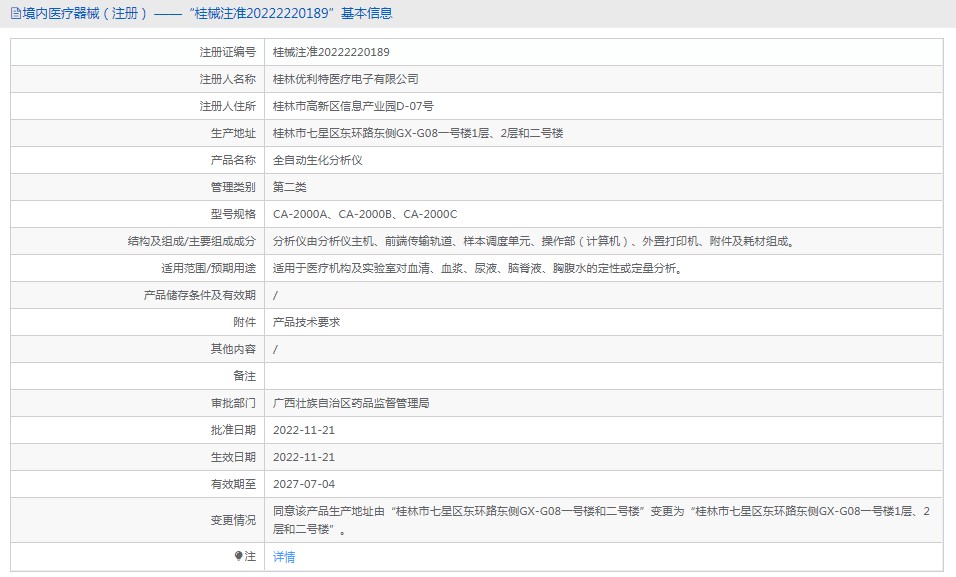Click the 产品名称 label
This screenshot has height=577, width=956.
(234, 160)
